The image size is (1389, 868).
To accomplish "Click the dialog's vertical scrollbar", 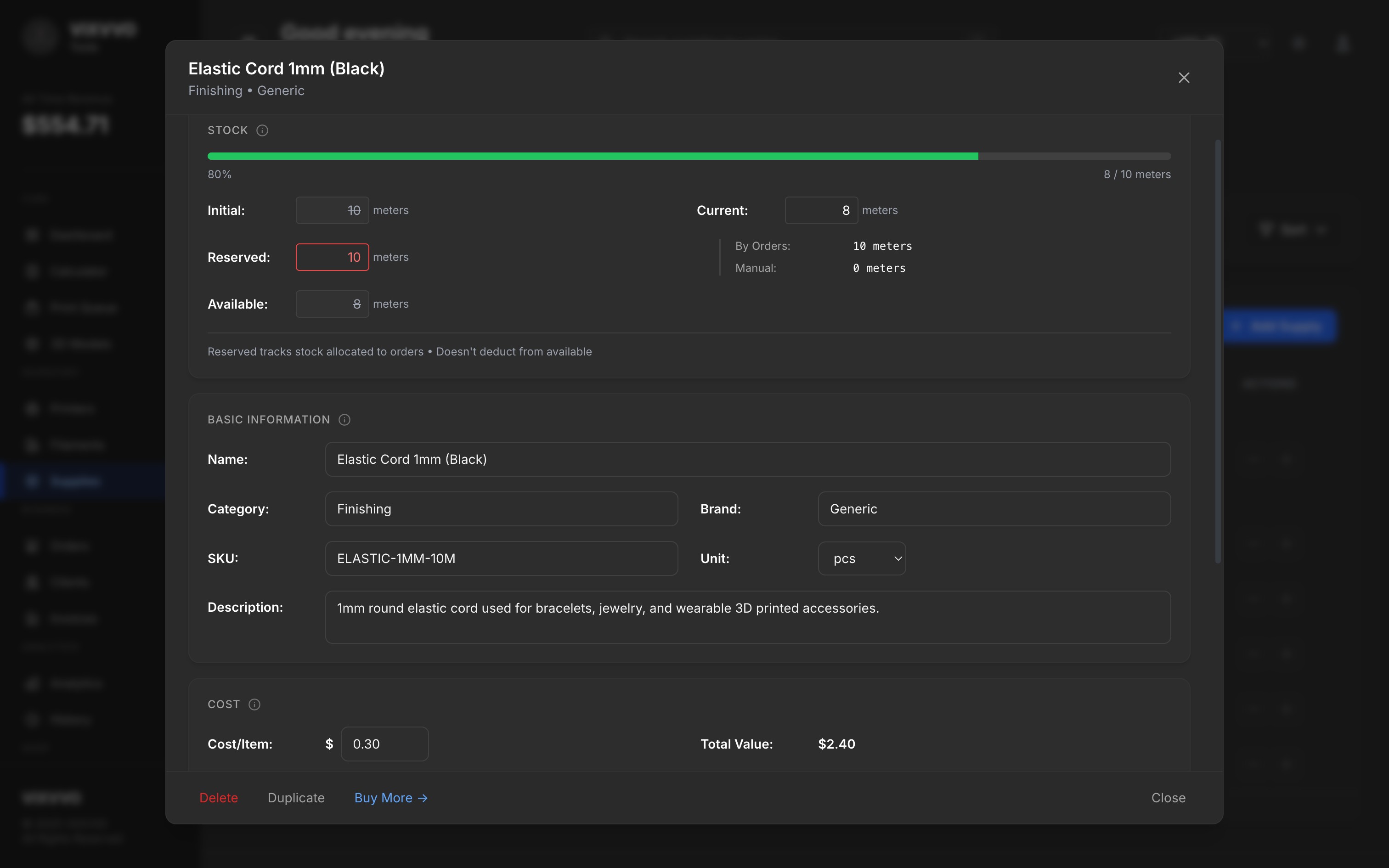I will click(1217, 350).
